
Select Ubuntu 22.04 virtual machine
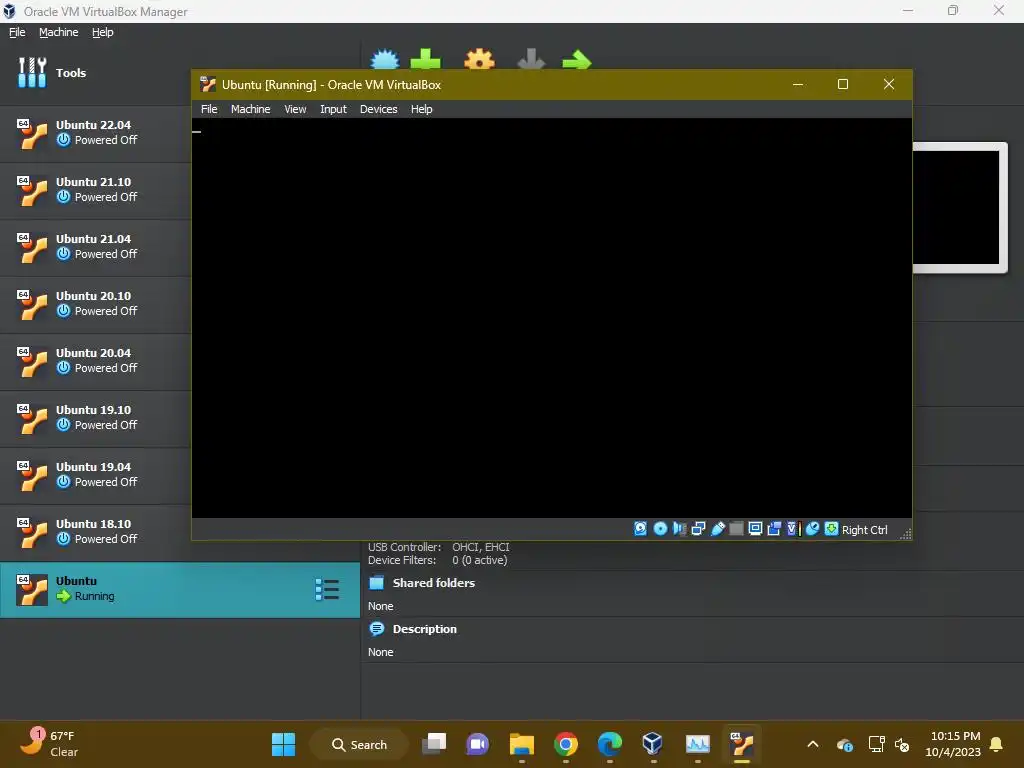(95, 133)
